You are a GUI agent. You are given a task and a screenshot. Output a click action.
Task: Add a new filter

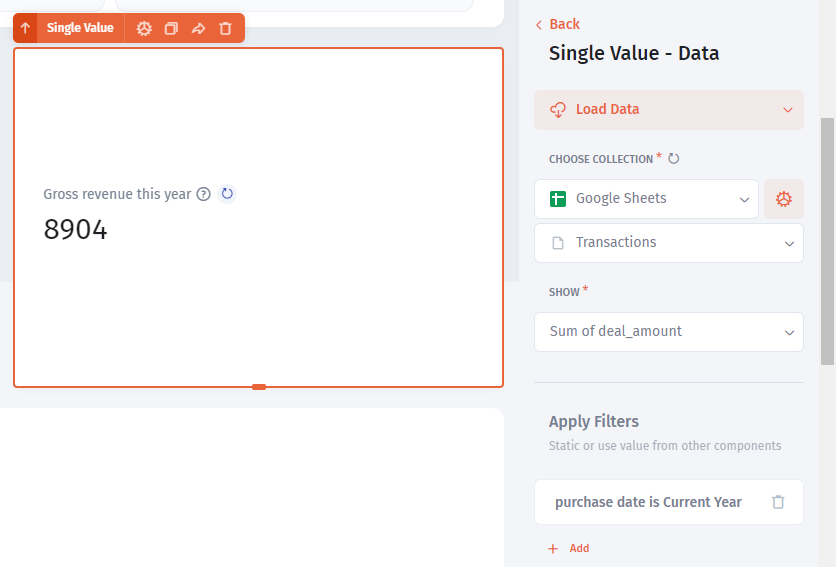569,548
